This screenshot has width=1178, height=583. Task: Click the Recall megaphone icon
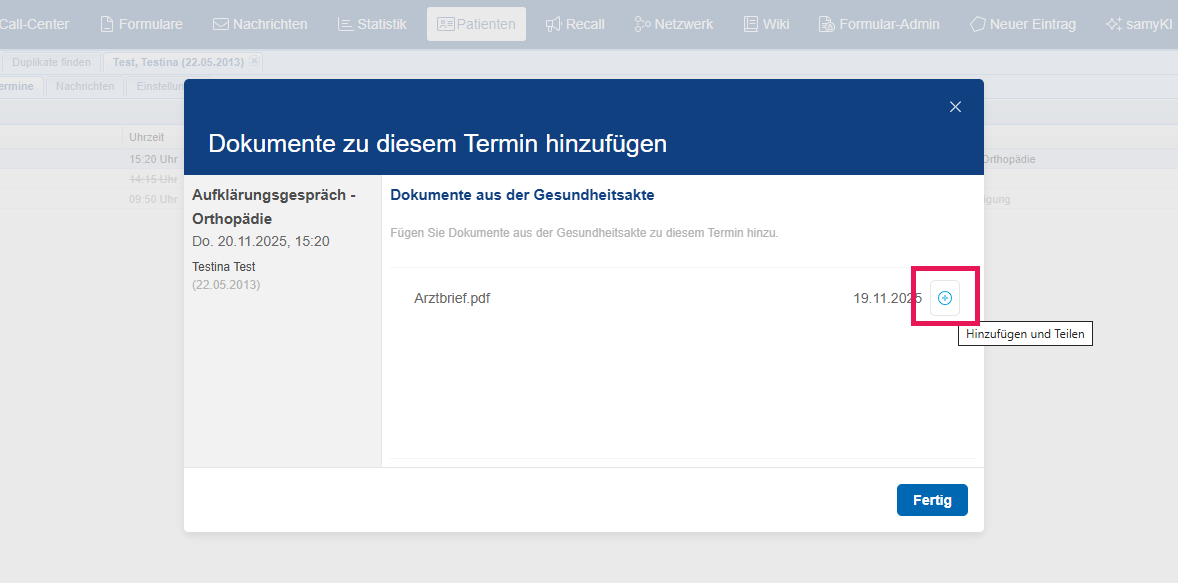click(x=553, y=24)
